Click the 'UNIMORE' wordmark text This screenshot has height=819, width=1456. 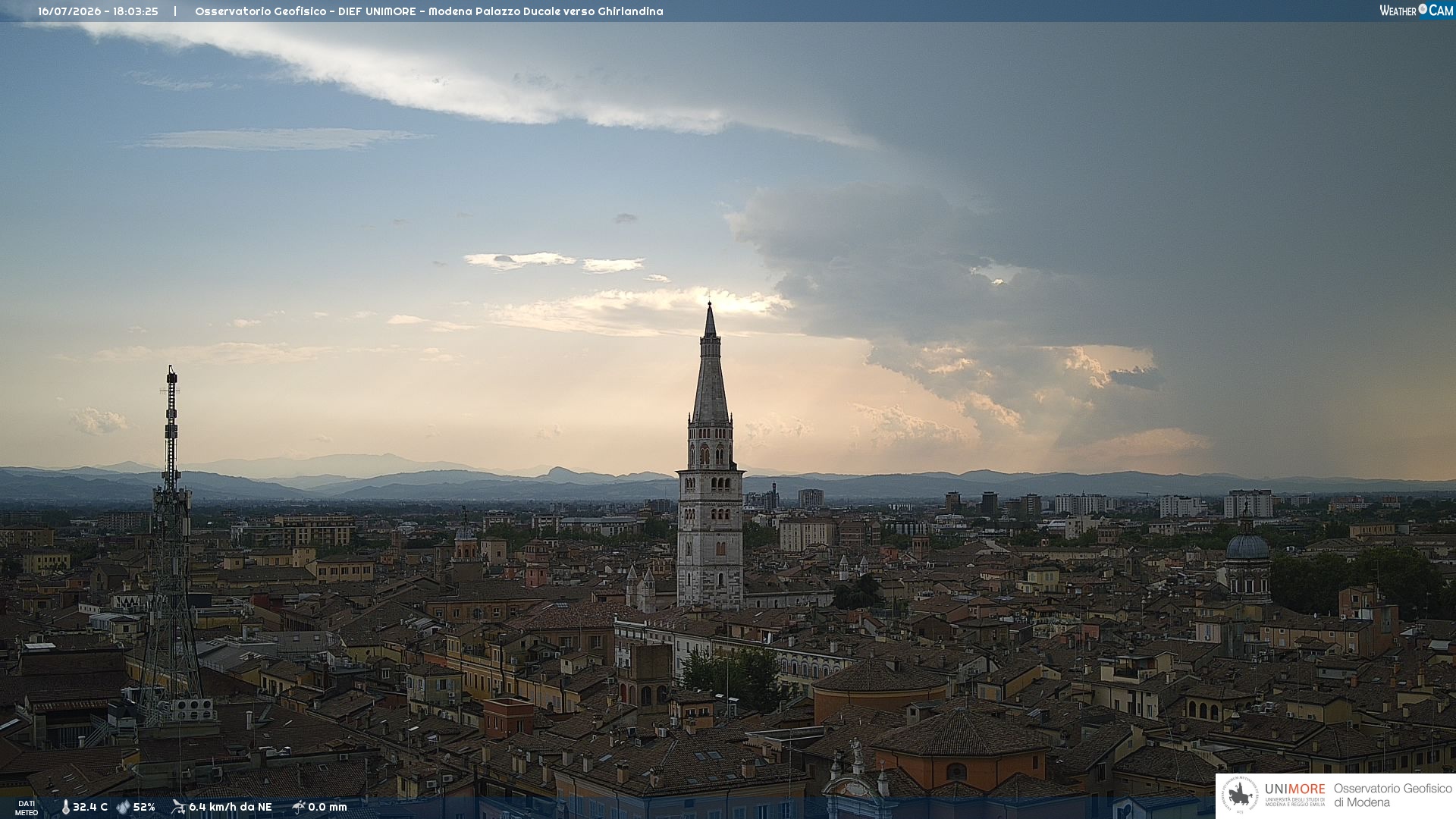(1294, 789)
